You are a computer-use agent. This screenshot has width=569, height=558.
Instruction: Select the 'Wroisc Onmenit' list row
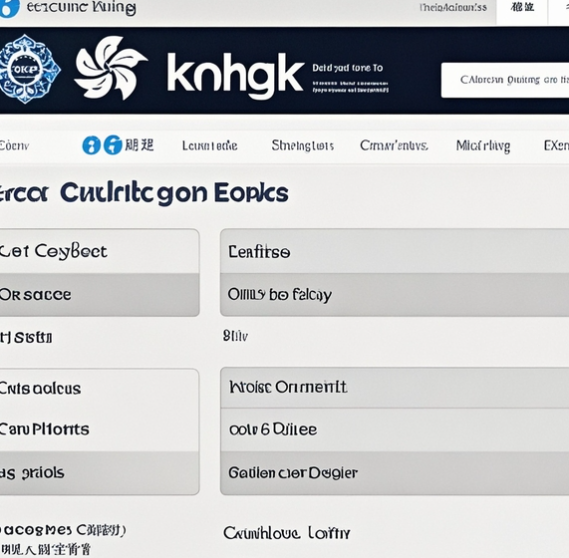pos(394,387)
